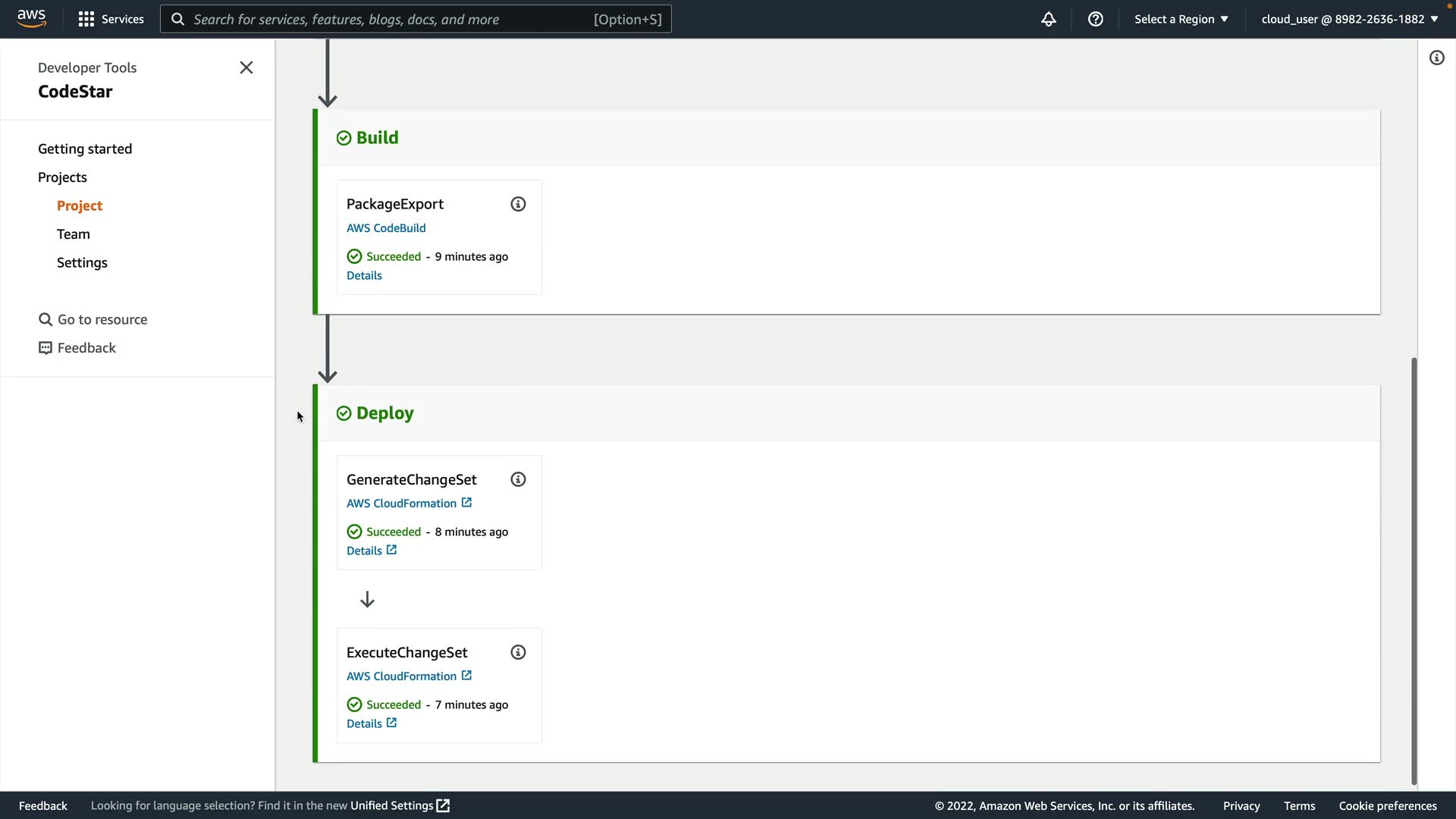This screenshot has width=1456, height=819.
Task: Expand the Select a Region dropdown
Action: point(1181,19)
